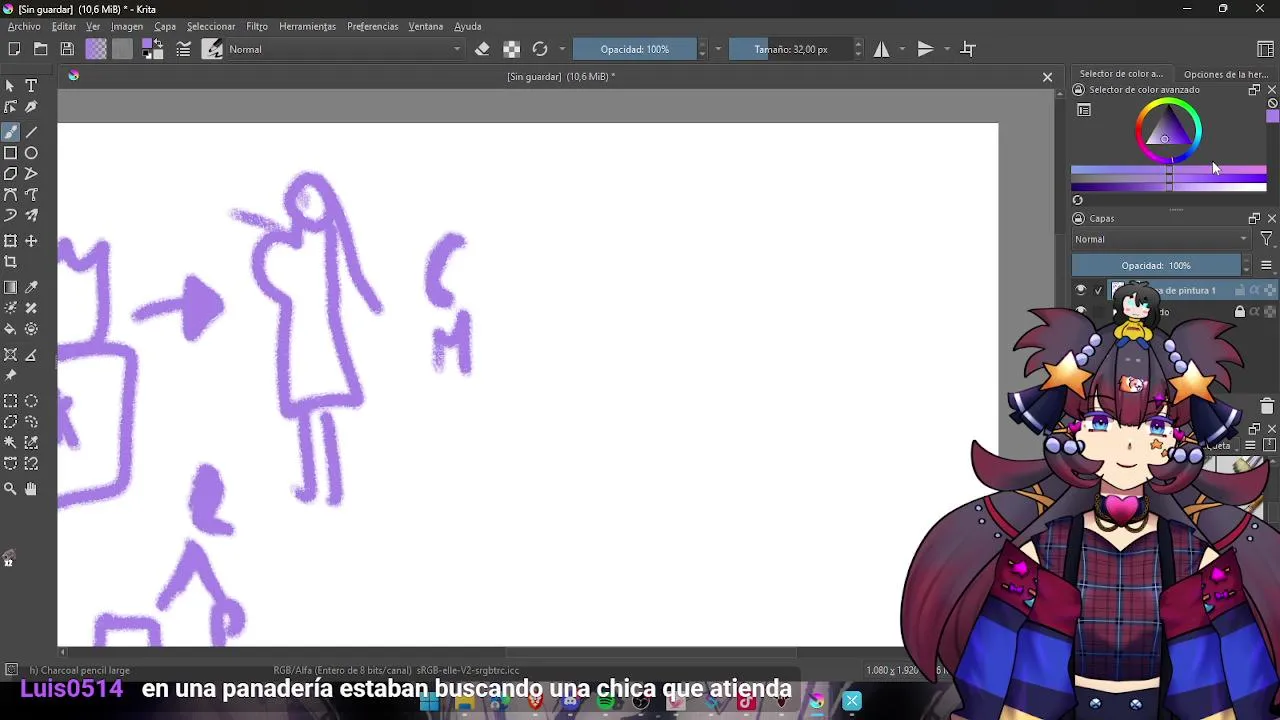Open layer blending mode dropdown in Capas
This screenshot has height=720, width=1280.
tap(1161, 239)
